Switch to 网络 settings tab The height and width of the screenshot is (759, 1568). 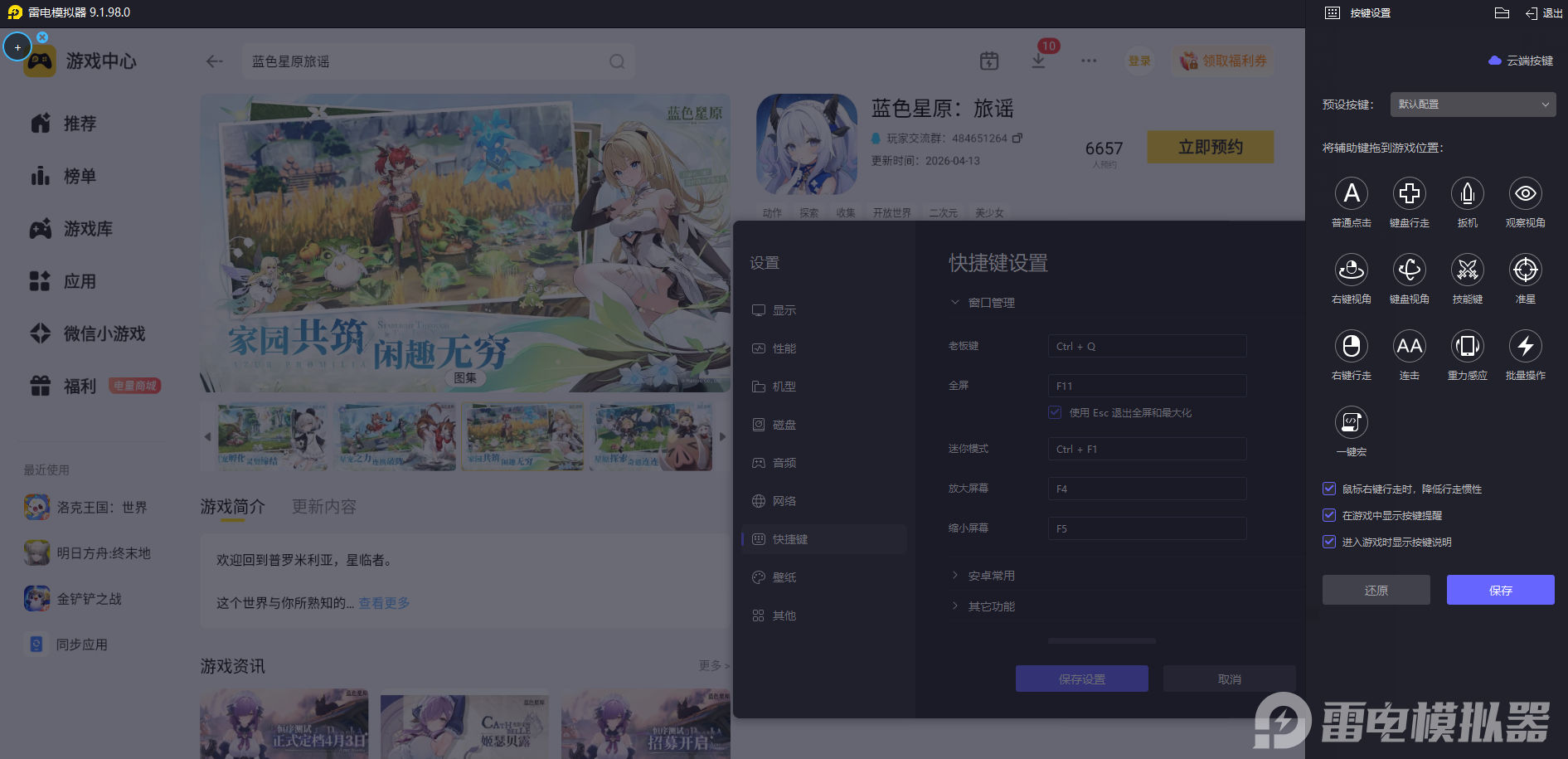point(824,501)
